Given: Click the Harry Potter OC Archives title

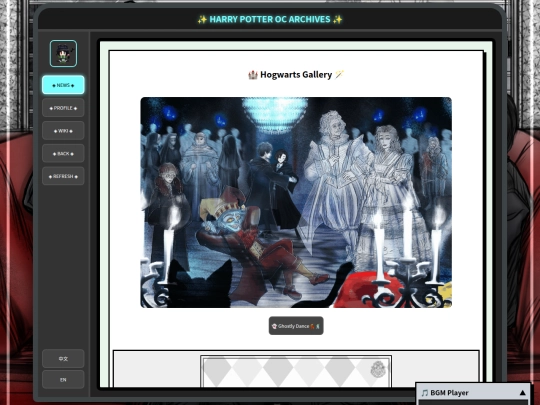Looking at the screenshot, I should pos(270,19).
